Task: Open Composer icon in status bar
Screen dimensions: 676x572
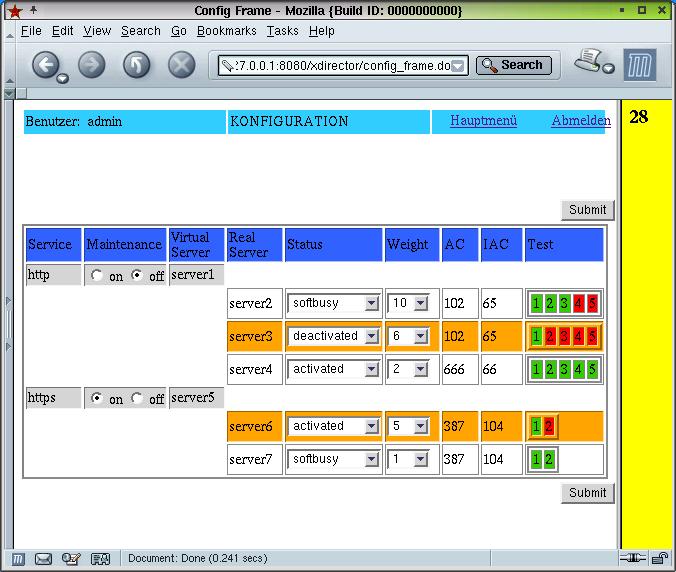Action: pos(71,559)
